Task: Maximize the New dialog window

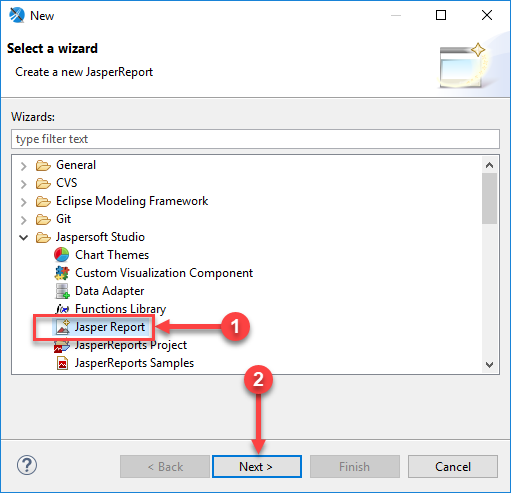Action: [441, 15]
